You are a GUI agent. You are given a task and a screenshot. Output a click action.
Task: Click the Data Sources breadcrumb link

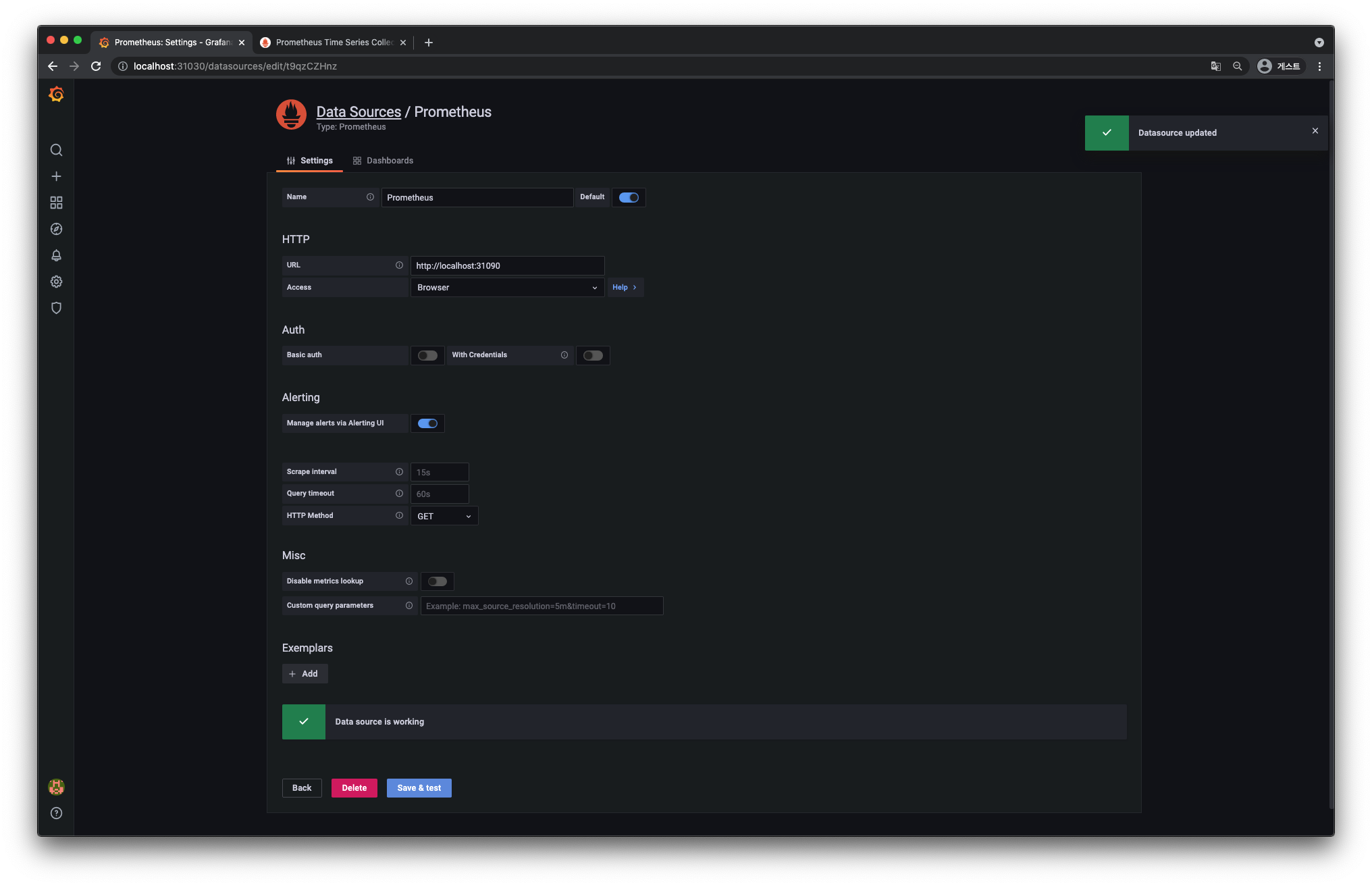[x=359, y=112]
